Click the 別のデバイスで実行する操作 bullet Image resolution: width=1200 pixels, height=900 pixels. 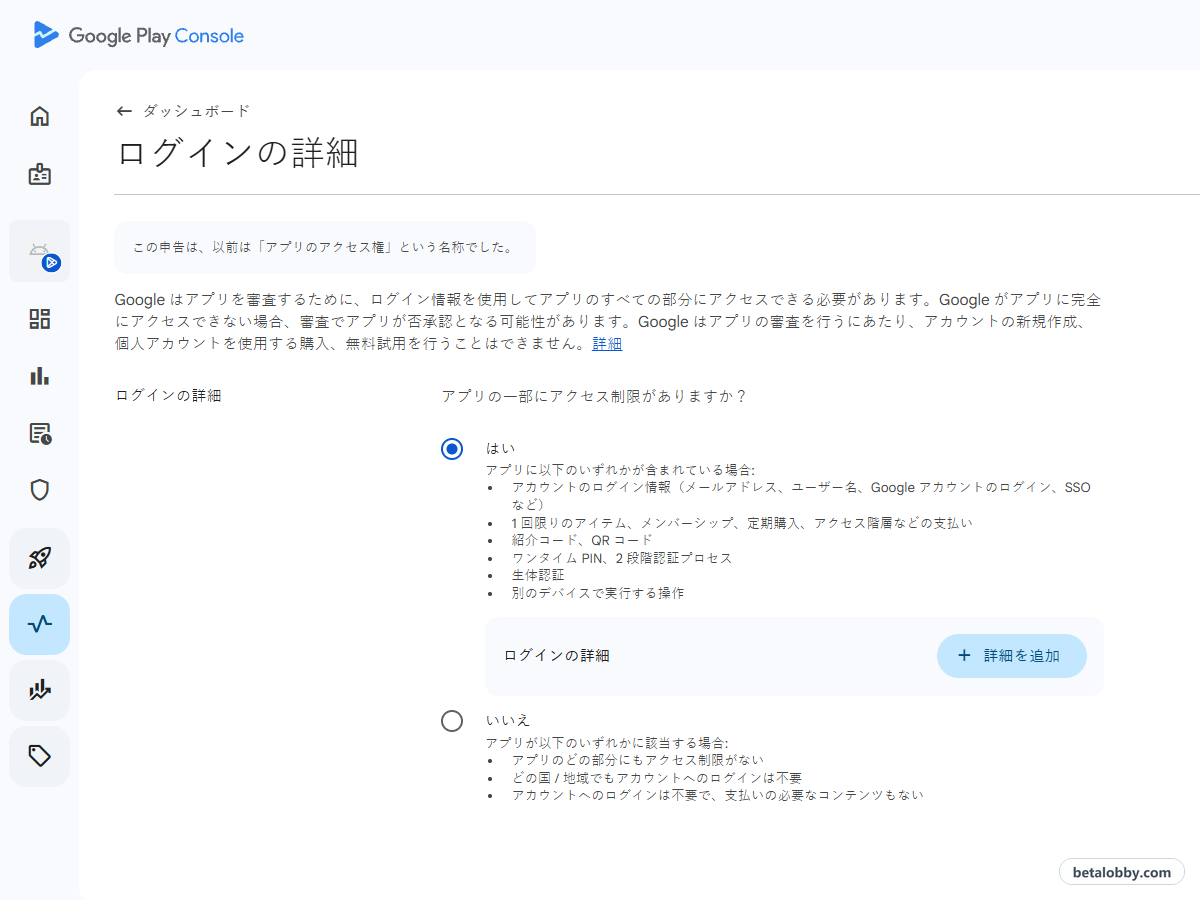tap(598, 593)
